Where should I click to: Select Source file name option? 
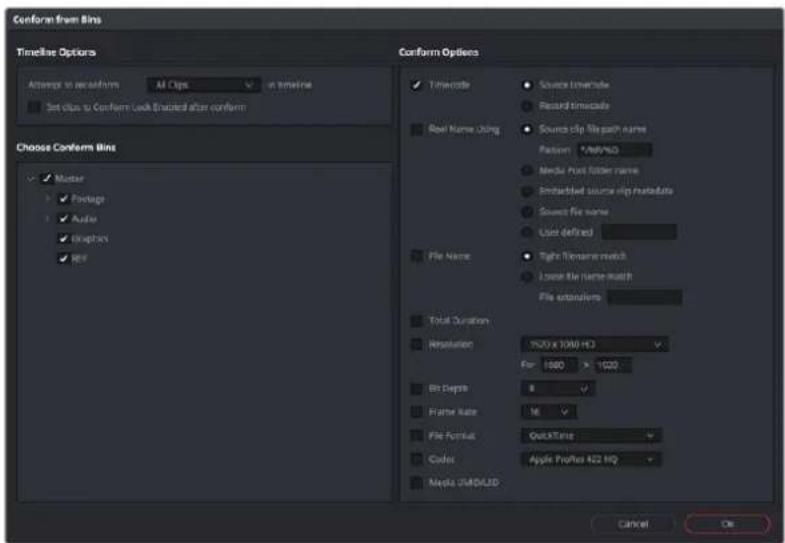pos(527,212)
